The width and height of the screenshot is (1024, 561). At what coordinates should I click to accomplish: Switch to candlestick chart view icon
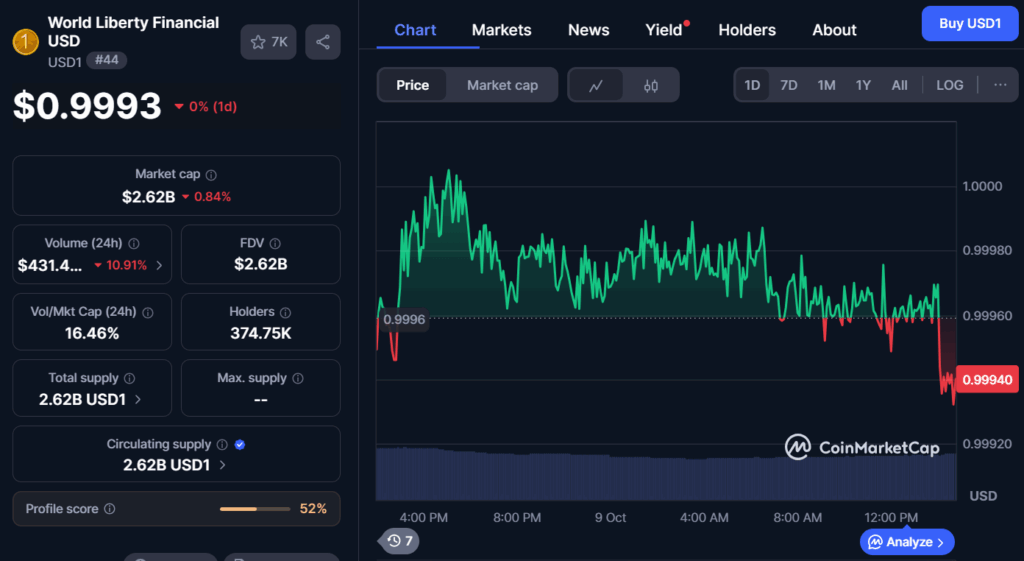tap(650, 86)
